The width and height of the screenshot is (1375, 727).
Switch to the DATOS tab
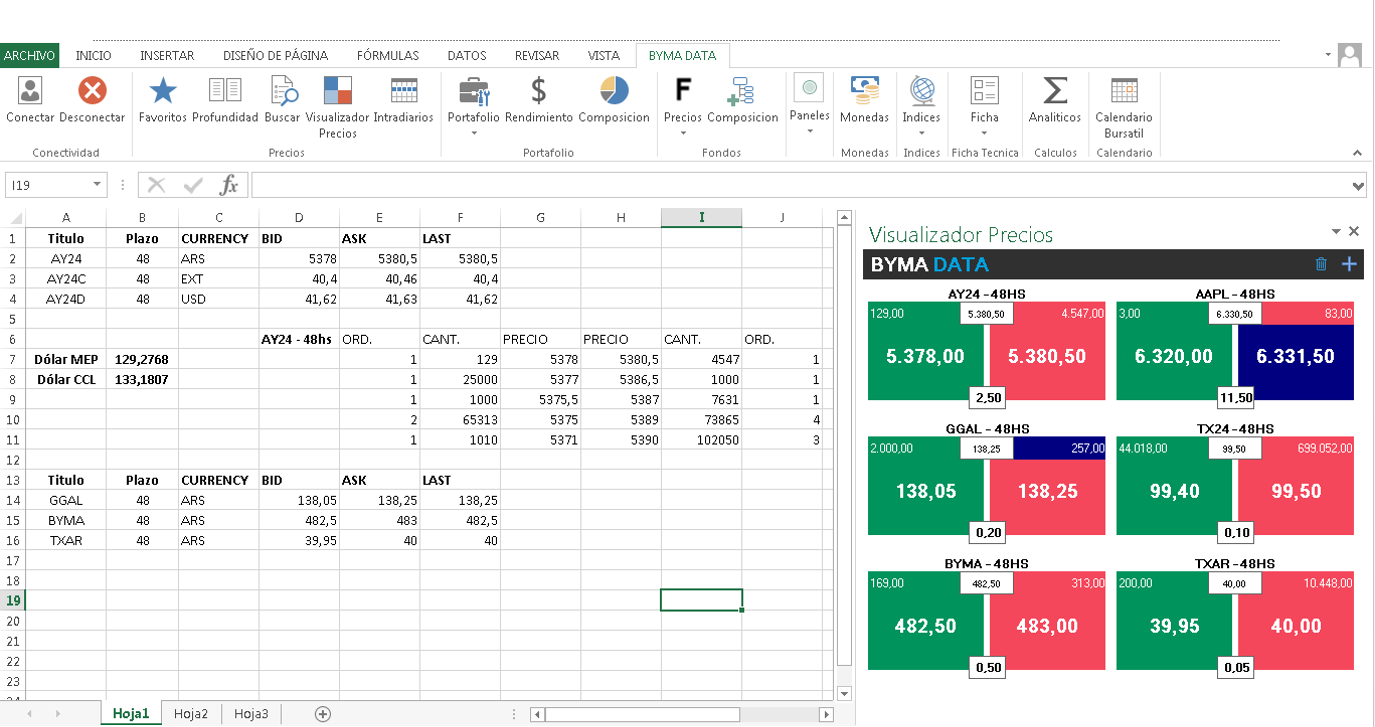click(x=467, y=56)
